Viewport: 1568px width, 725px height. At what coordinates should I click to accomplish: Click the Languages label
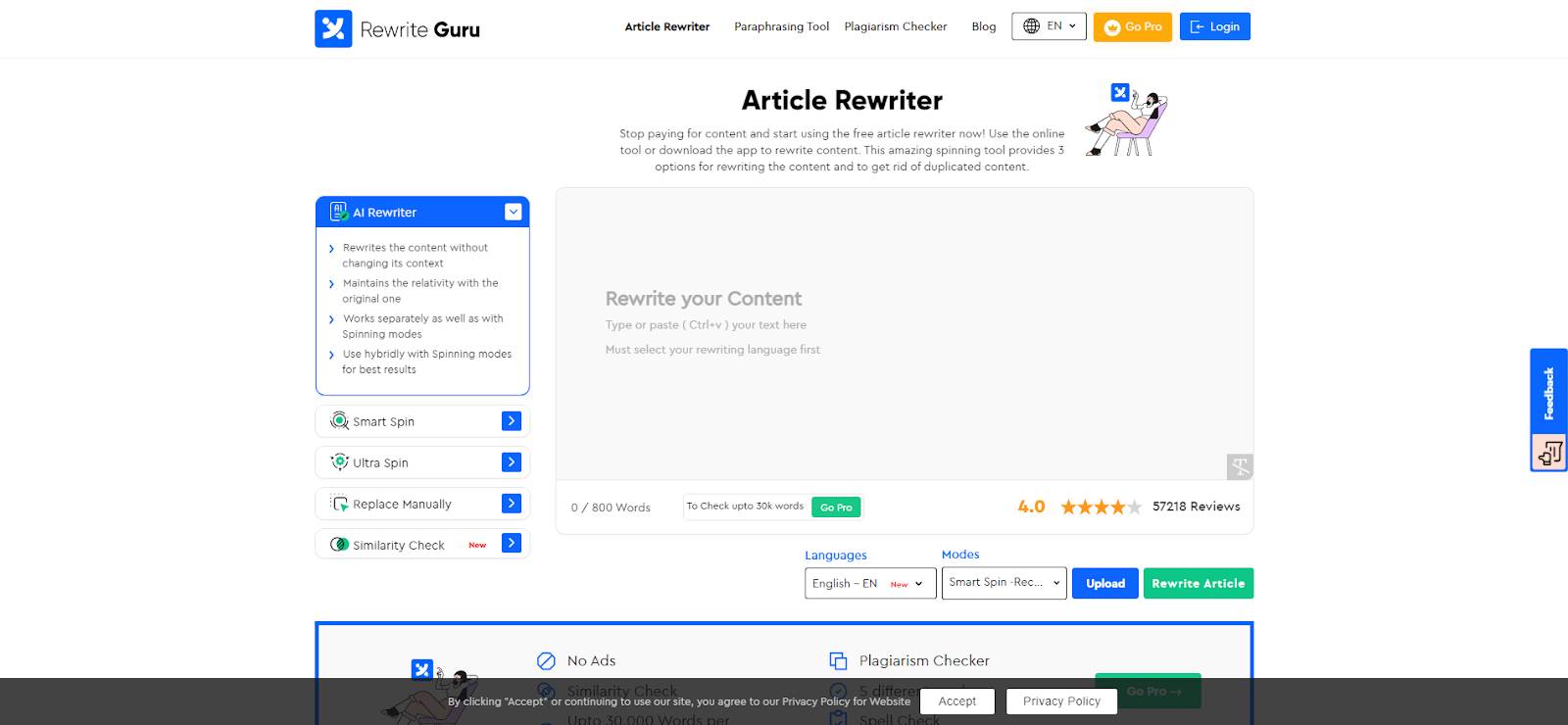click(836, 556)
